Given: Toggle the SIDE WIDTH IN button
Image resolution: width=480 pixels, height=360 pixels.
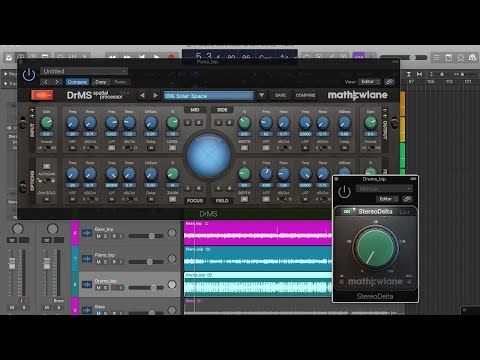Looking at the screenshot, I should coord(244,148).
